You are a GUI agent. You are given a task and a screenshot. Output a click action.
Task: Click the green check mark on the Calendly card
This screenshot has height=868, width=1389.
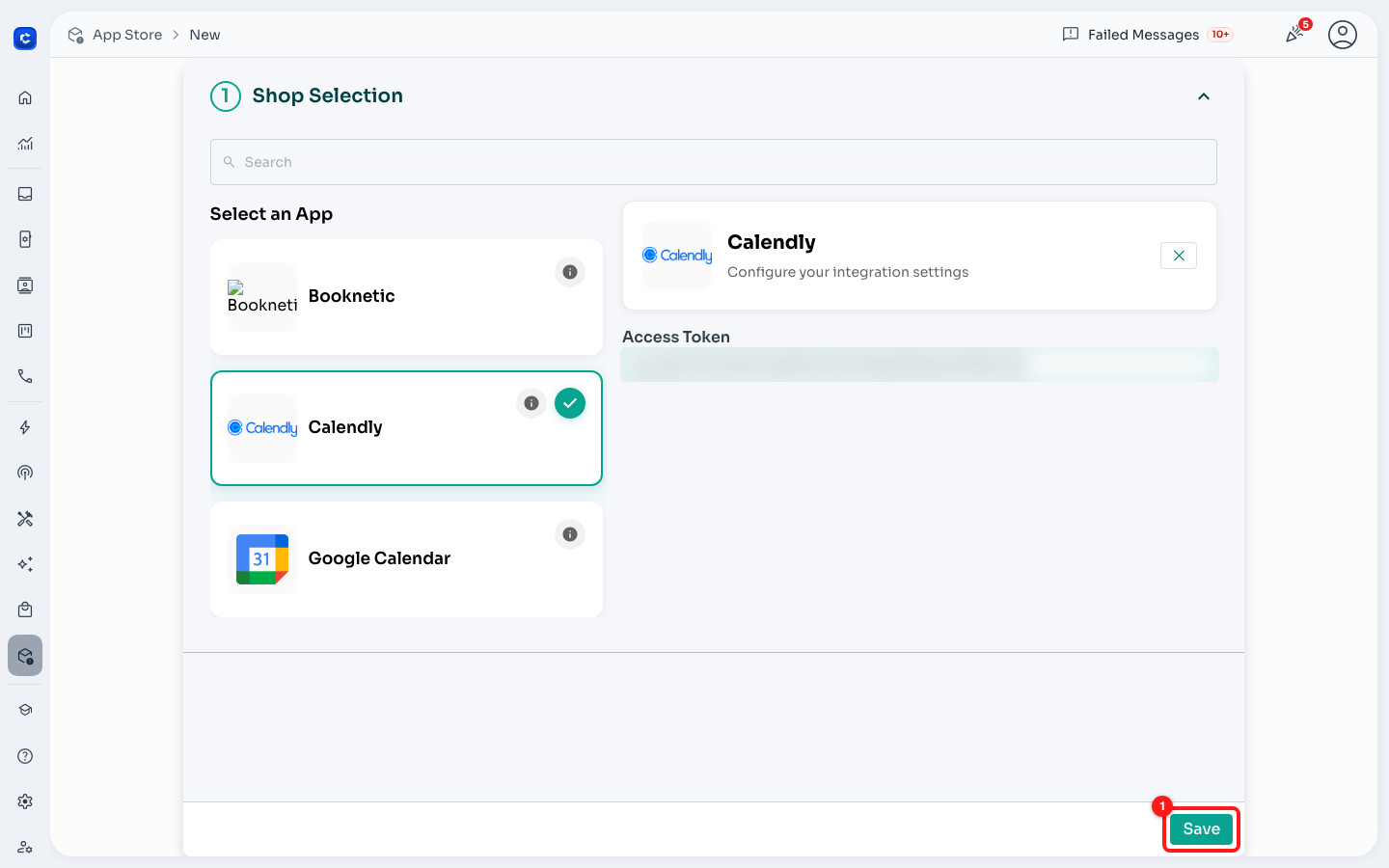click(570, 403)
